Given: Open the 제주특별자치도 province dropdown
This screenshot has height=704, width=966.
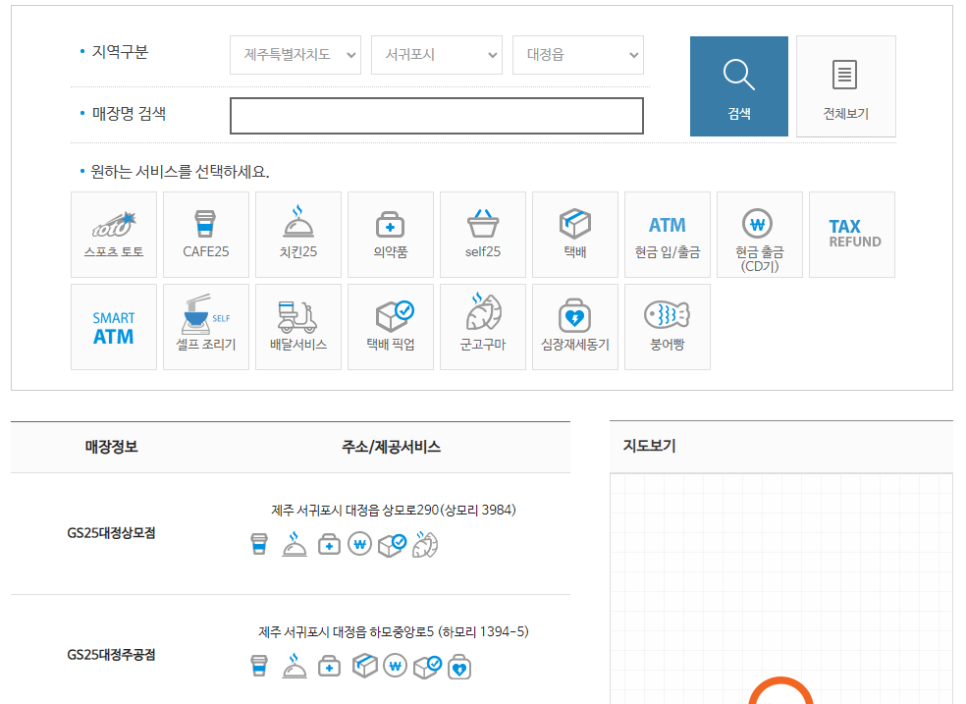Looking at the screenshot, I should point(295,55).
